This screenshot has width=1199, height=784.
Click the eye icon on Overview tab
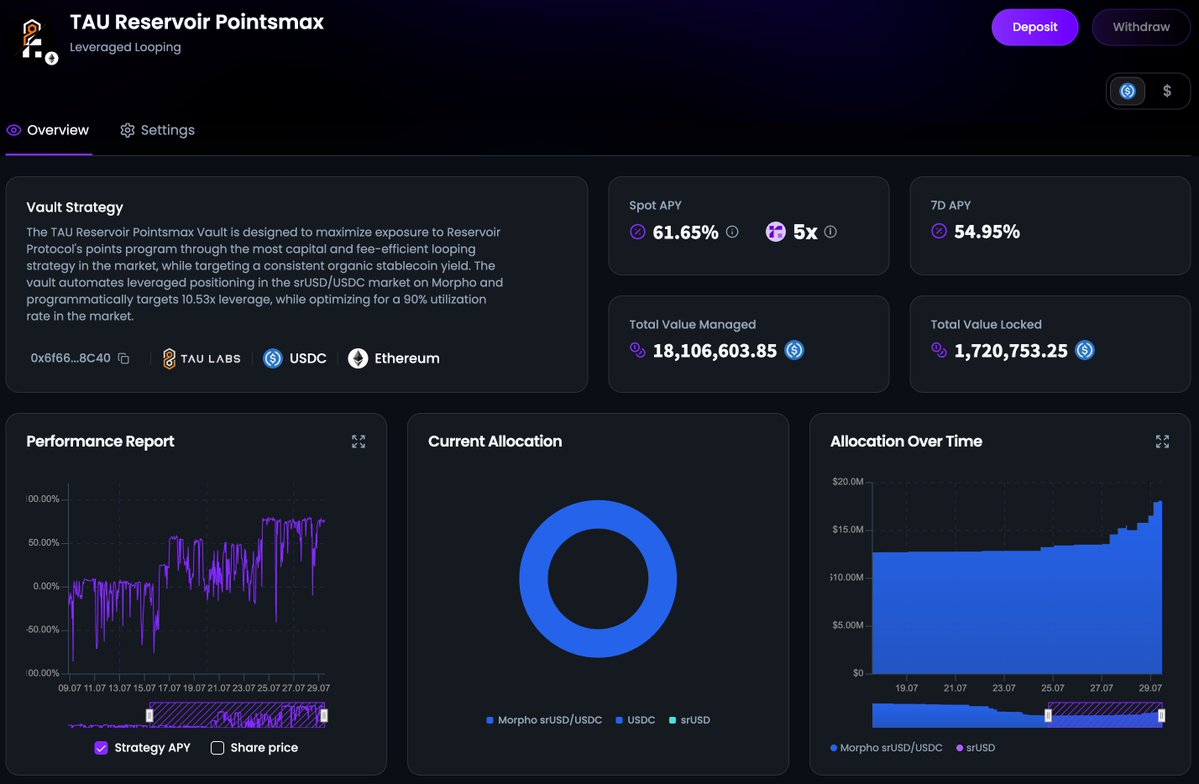(x=14, y=130)
